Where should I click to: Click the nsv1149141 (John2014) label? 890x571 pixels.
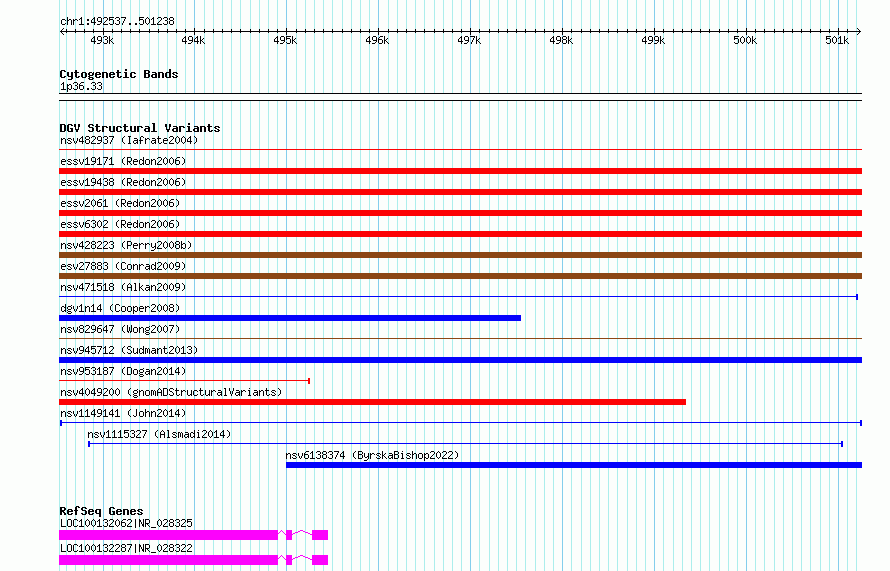[x=123, y=413]
